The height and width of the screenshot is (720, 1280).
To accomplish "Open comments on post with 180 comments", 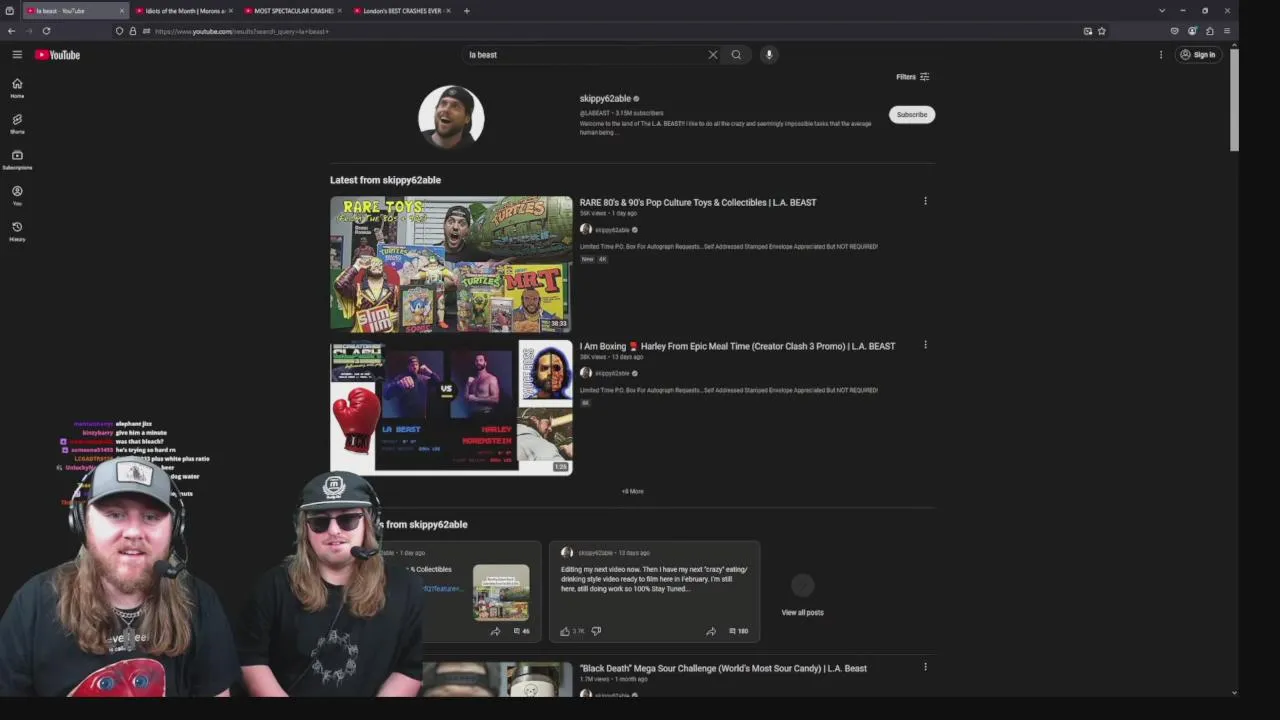I will point(738,631).
